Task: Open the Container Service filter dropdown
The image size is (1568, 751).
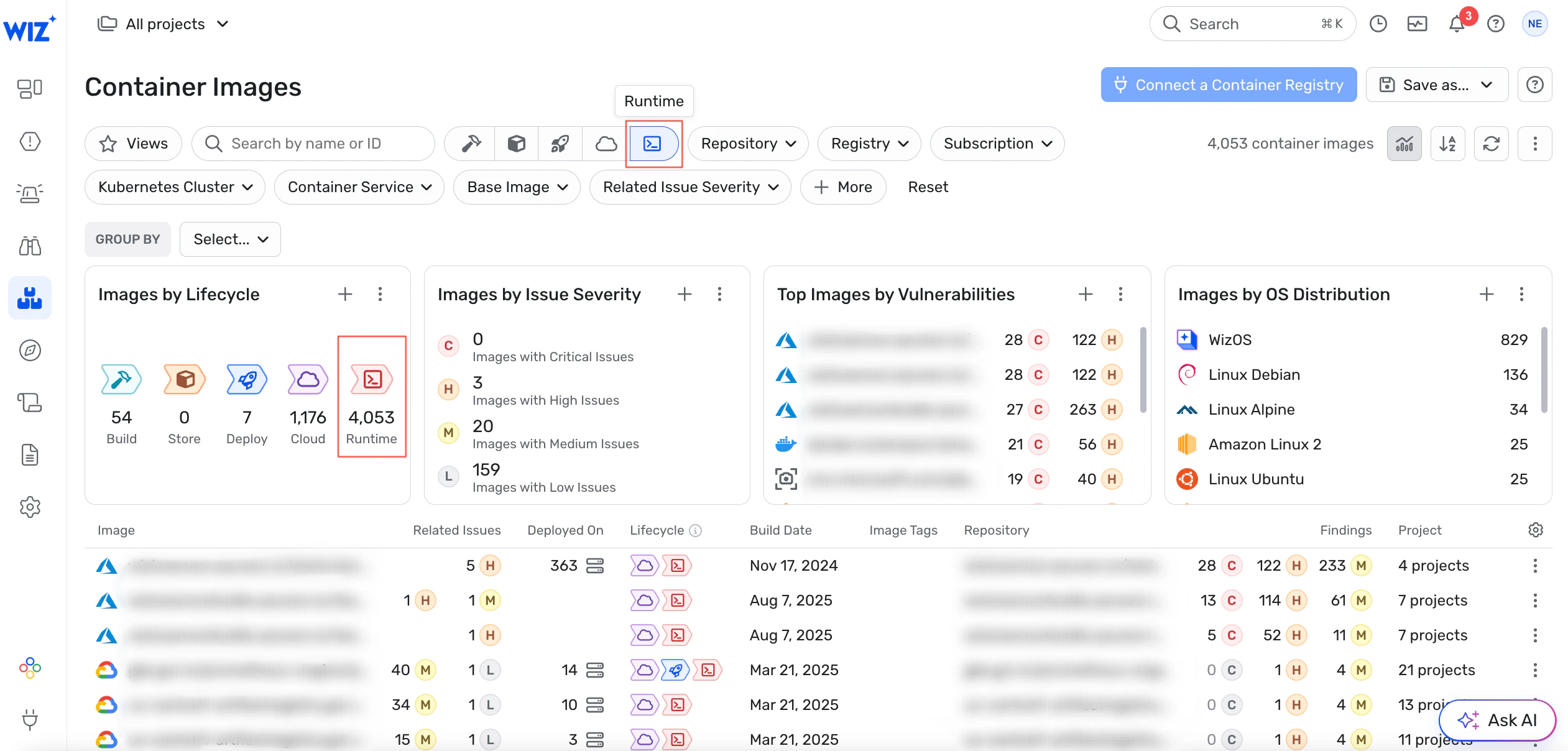Action: 359,187
